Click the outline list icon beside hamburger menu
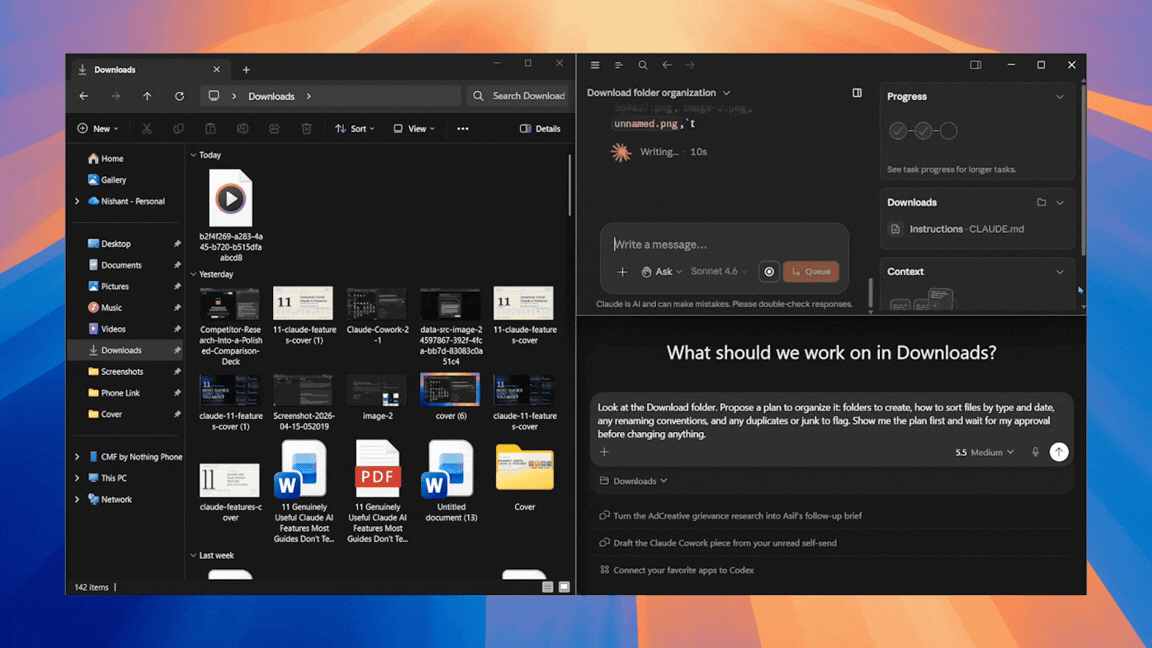This screenshot has height=648, width=1152. (x=619, y=65)
